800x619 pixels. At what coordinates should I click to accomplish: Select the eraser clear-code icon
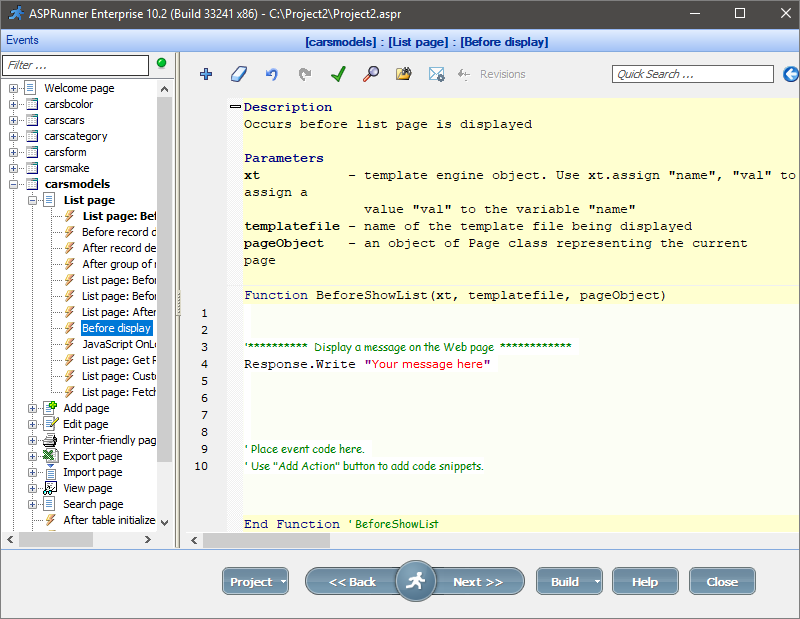pos(238,74)
